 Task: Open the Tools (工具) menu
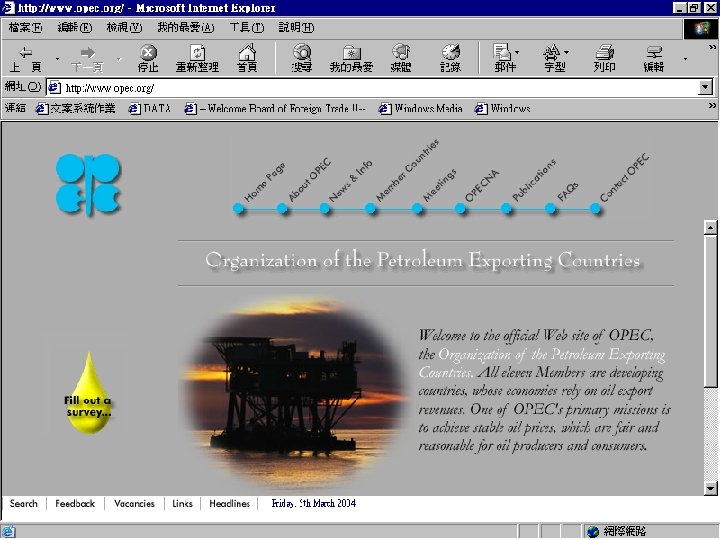pos(247,28)
